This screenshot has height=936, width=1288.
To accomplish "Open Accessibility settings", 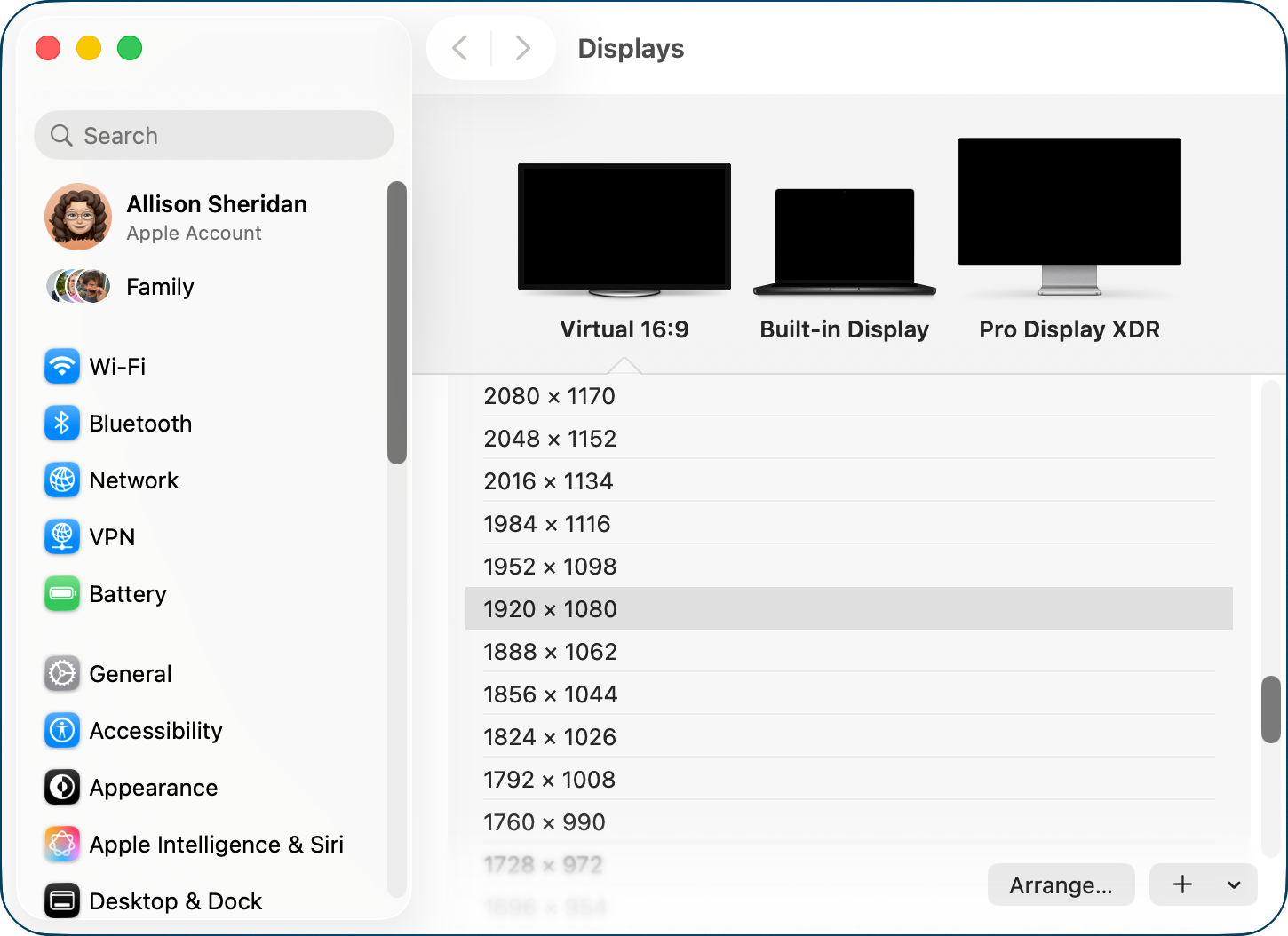I will pos(155,730).
